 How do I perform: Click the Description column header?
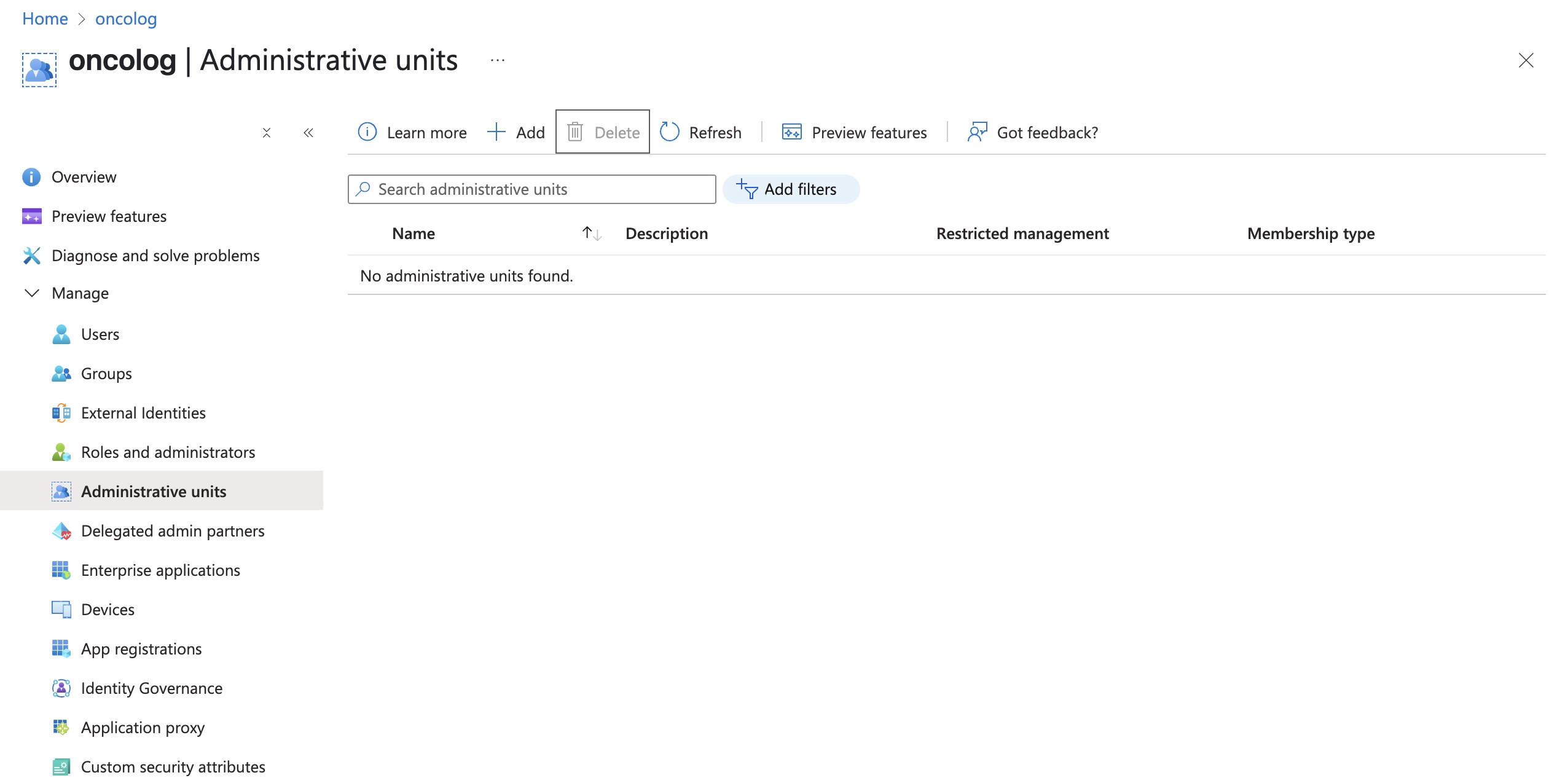click(x=667, y=234)
